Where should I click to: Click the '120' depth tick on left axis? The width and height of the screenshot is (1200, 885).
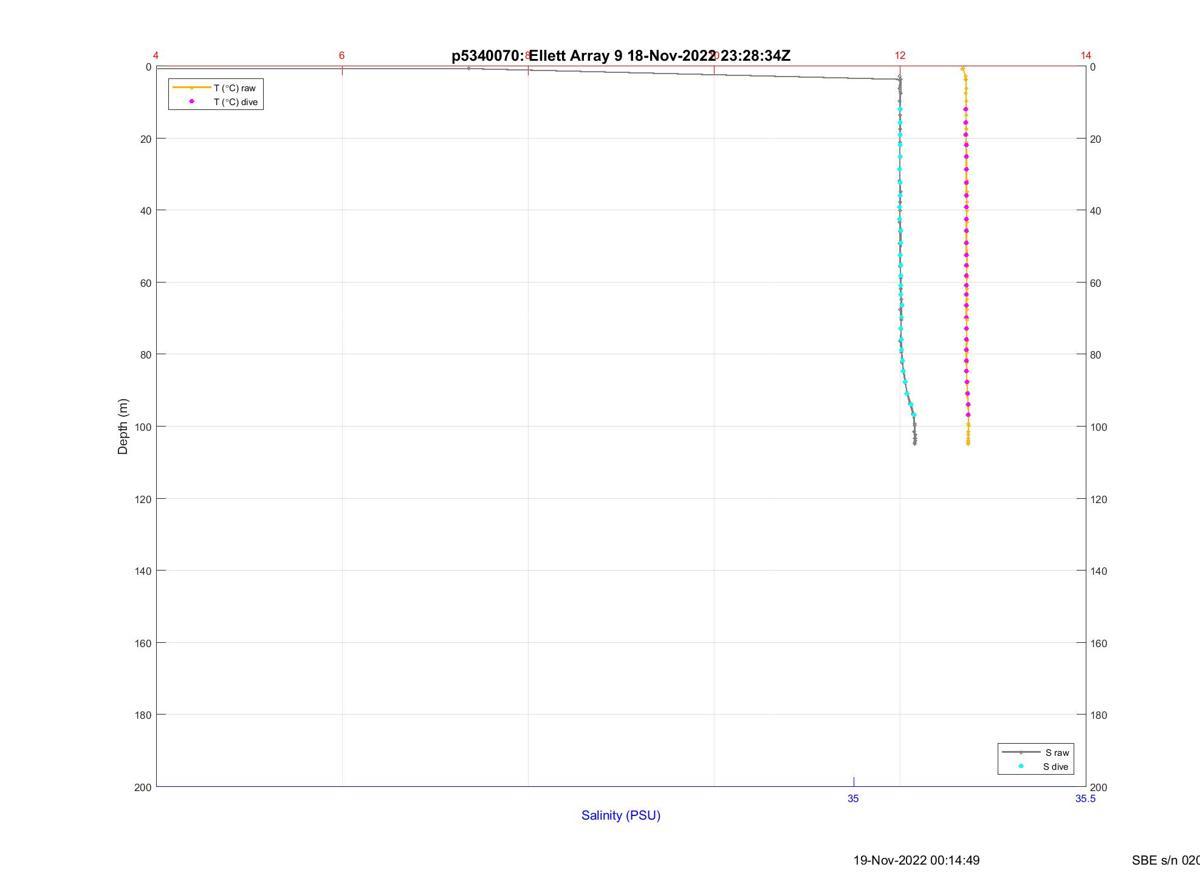coord(142,499)
